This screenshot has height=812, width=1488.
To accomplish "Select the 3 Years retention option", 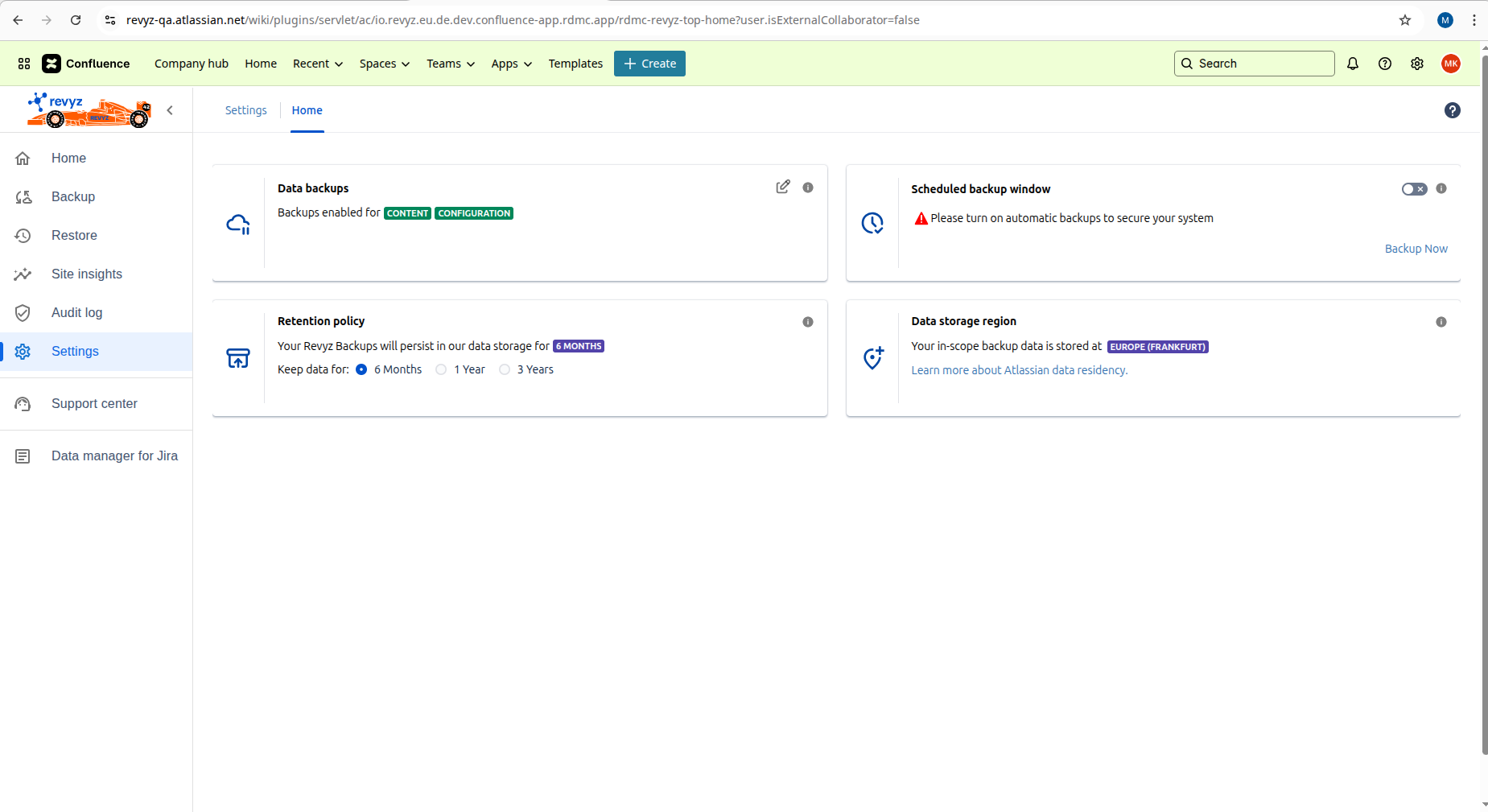I will click(505, 369).
